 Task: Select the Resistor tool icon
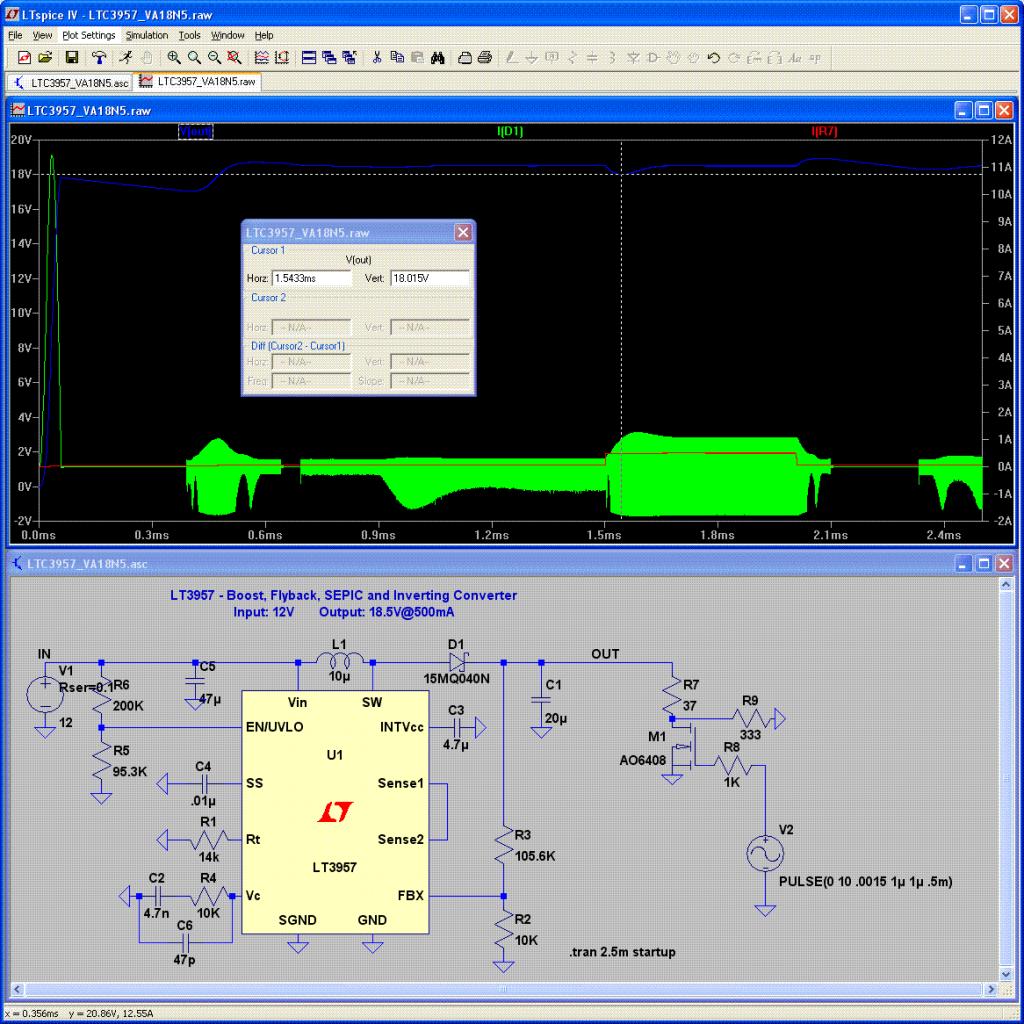(573, 57)
